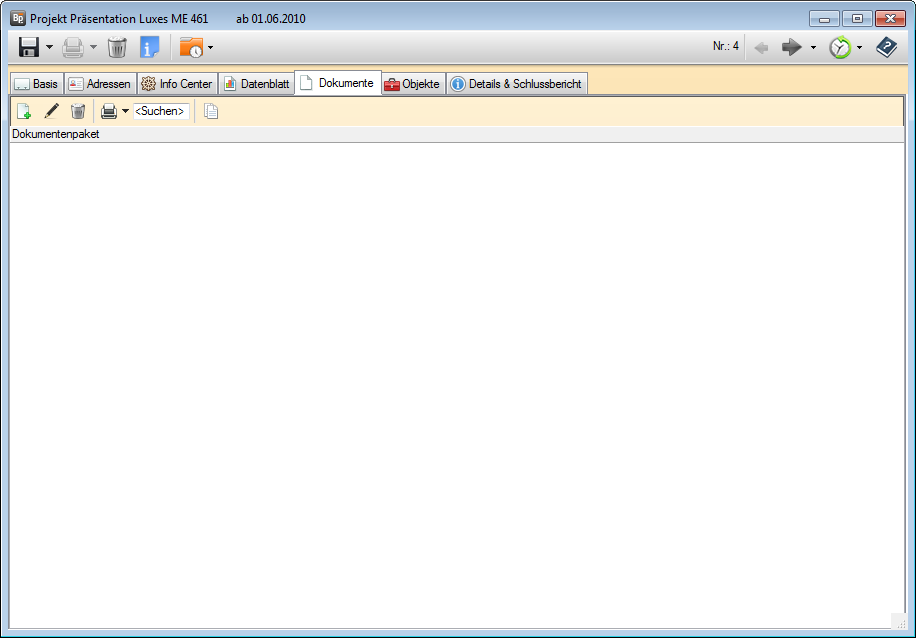The width and height of the screenshot is (916, 638).
Task: Click the orange folder with clock icon
Action: 190,47
